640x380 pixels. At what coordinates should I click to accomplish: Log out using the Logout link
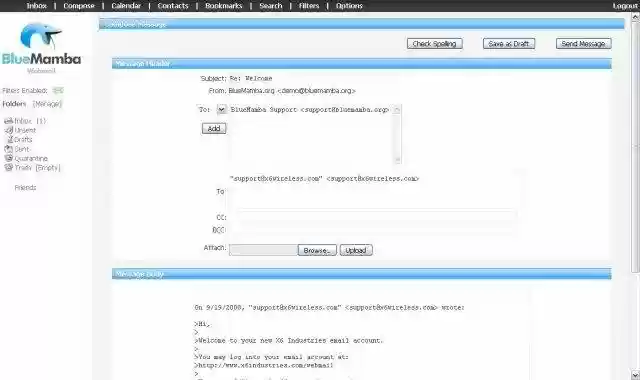pos(625,6)
